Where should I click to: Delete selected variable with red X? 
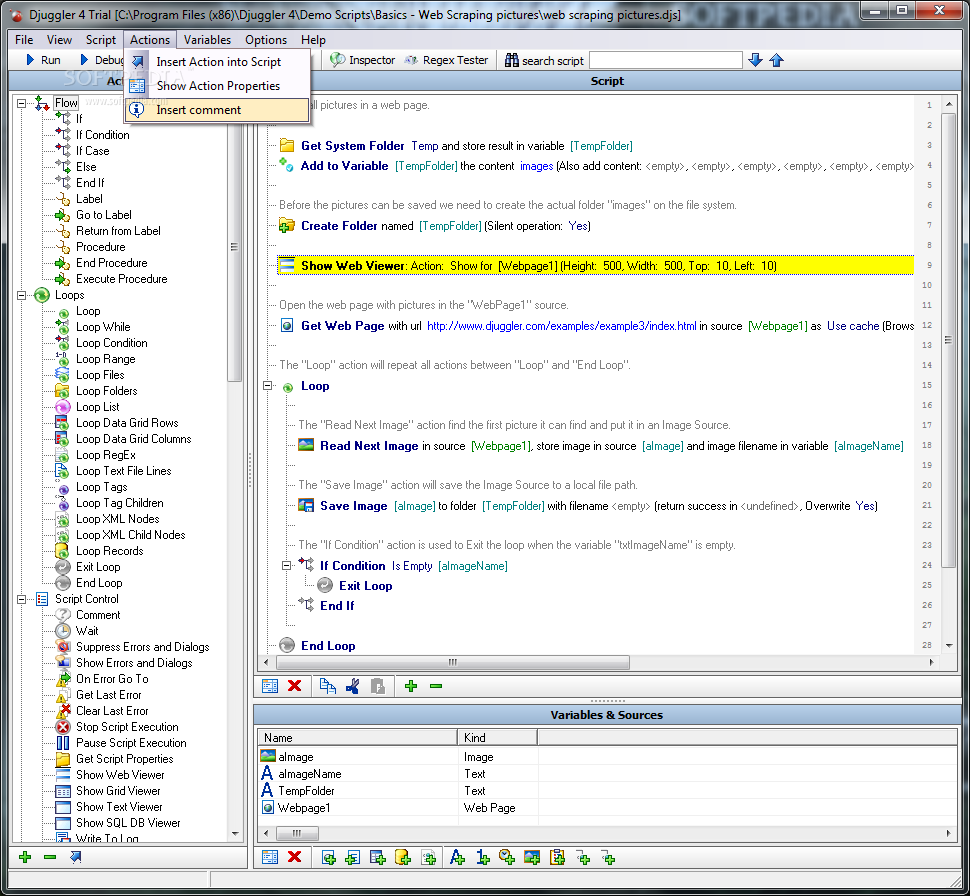[294, 857]
